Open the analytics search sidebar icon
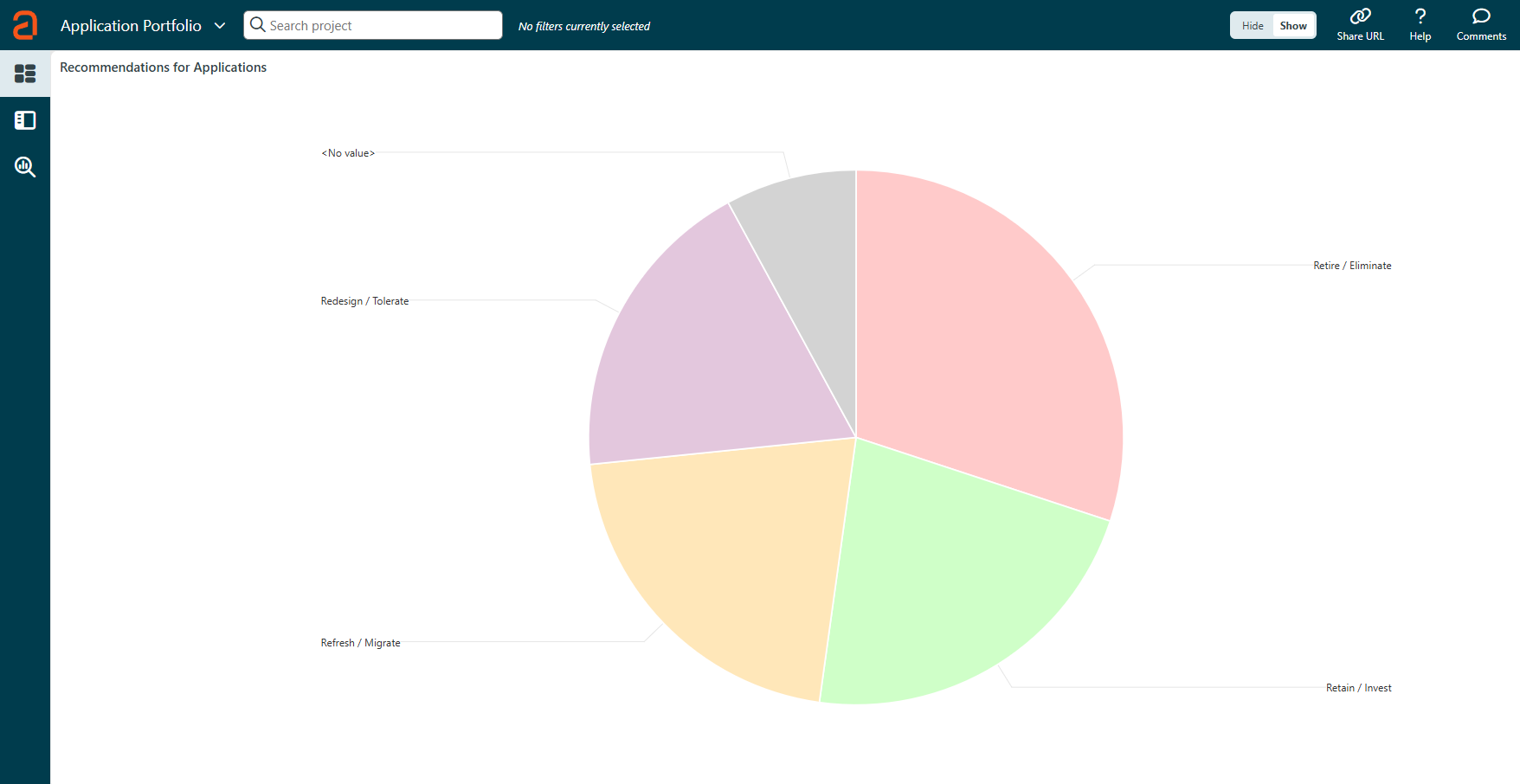Screen dimensions: 1520x784 coord(25,167)
